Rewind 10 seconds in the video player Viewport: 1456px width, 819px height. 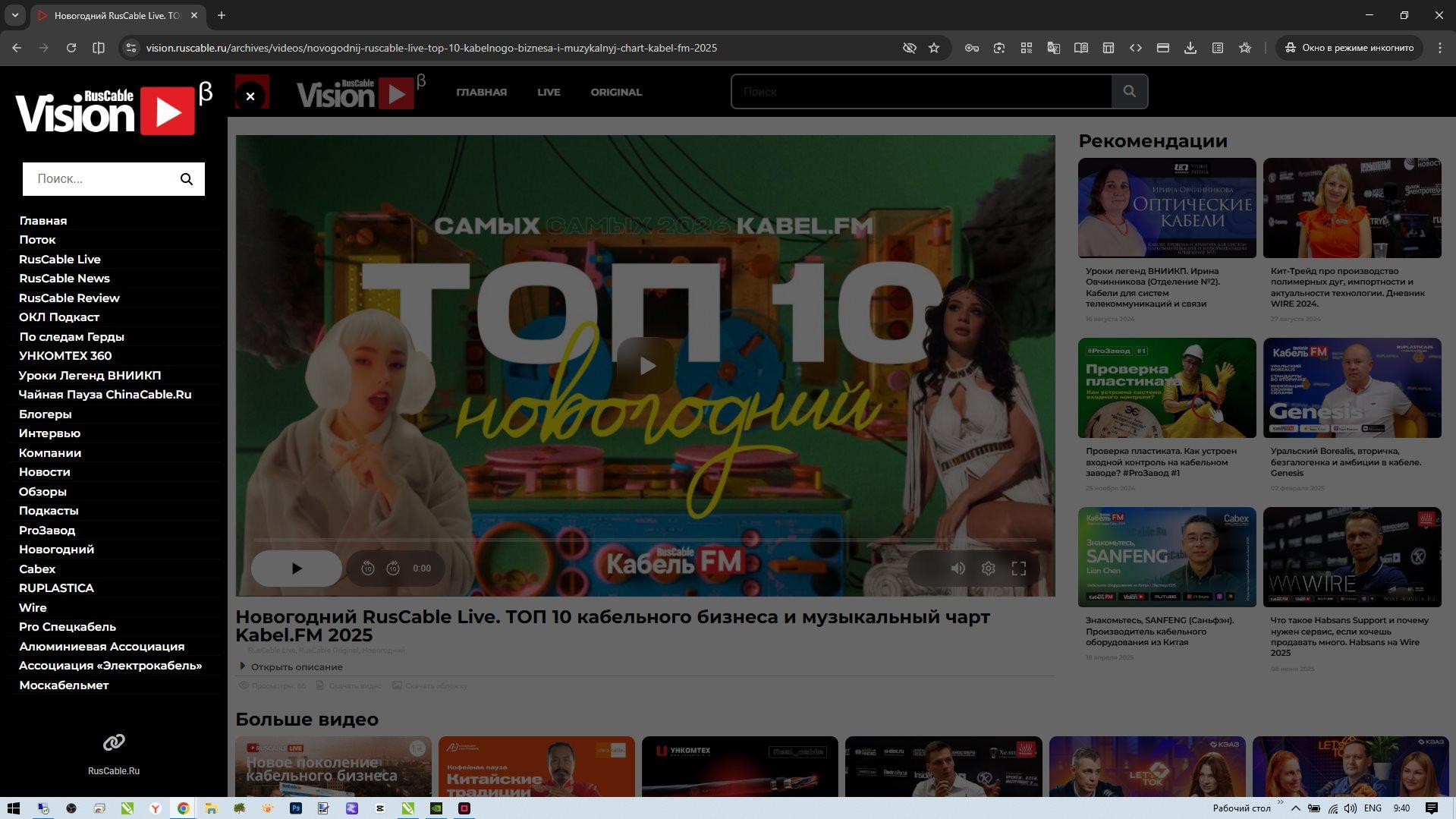(x=368, y=569)
